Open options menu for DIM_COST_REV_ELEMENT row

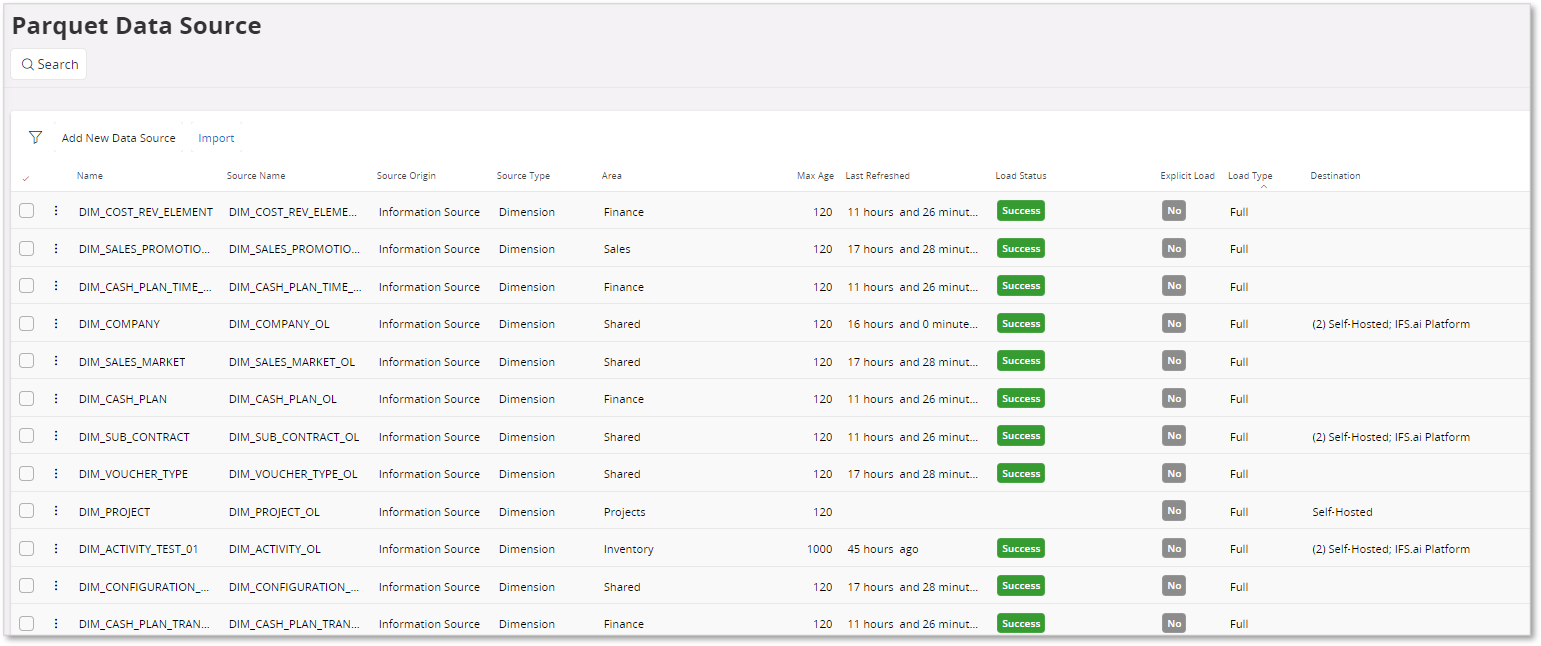[x=56, y=211]
